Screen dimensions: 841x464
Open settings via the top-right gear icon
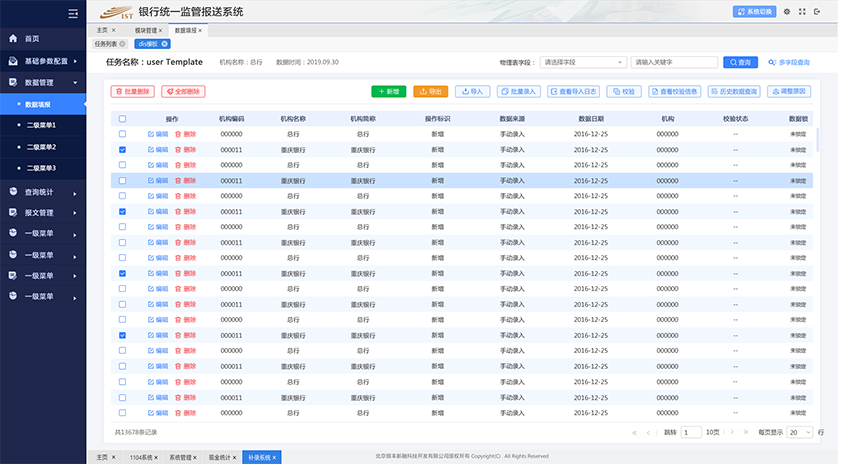click(x=787, y=12)
